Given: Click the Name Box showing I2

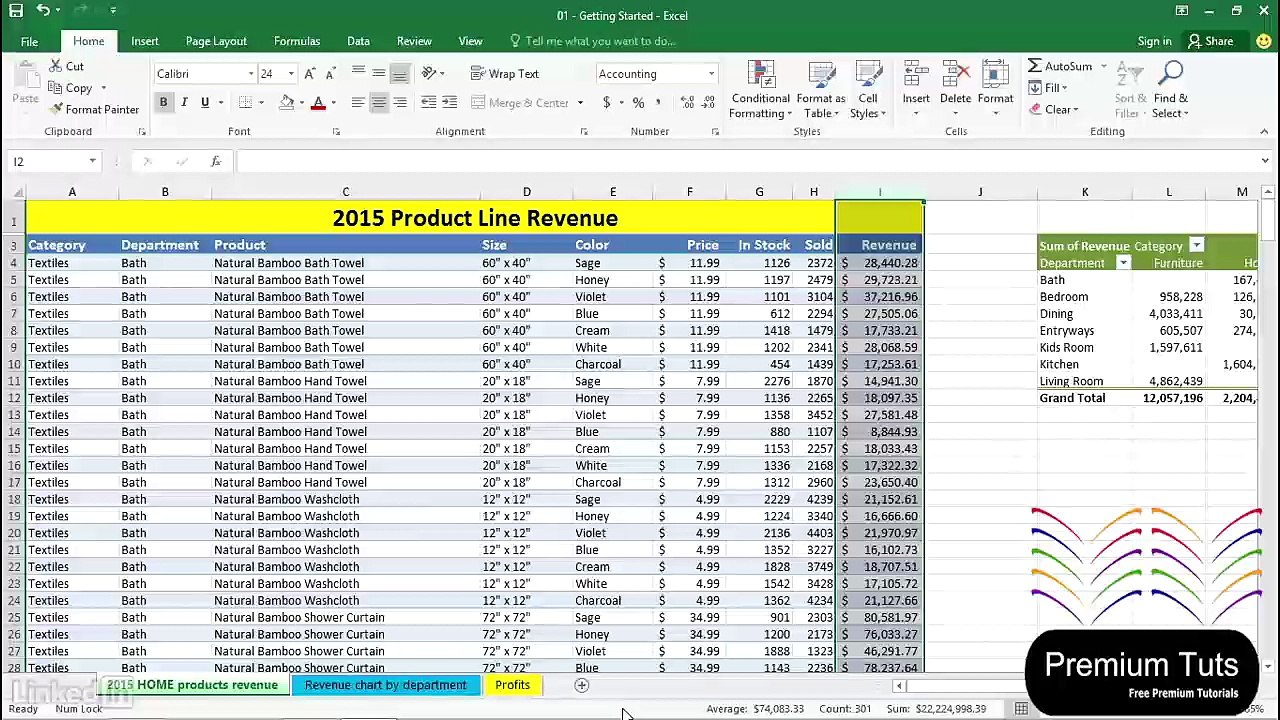Looking at the screenshot, I should pyautogui.click(x=47, y=161).
